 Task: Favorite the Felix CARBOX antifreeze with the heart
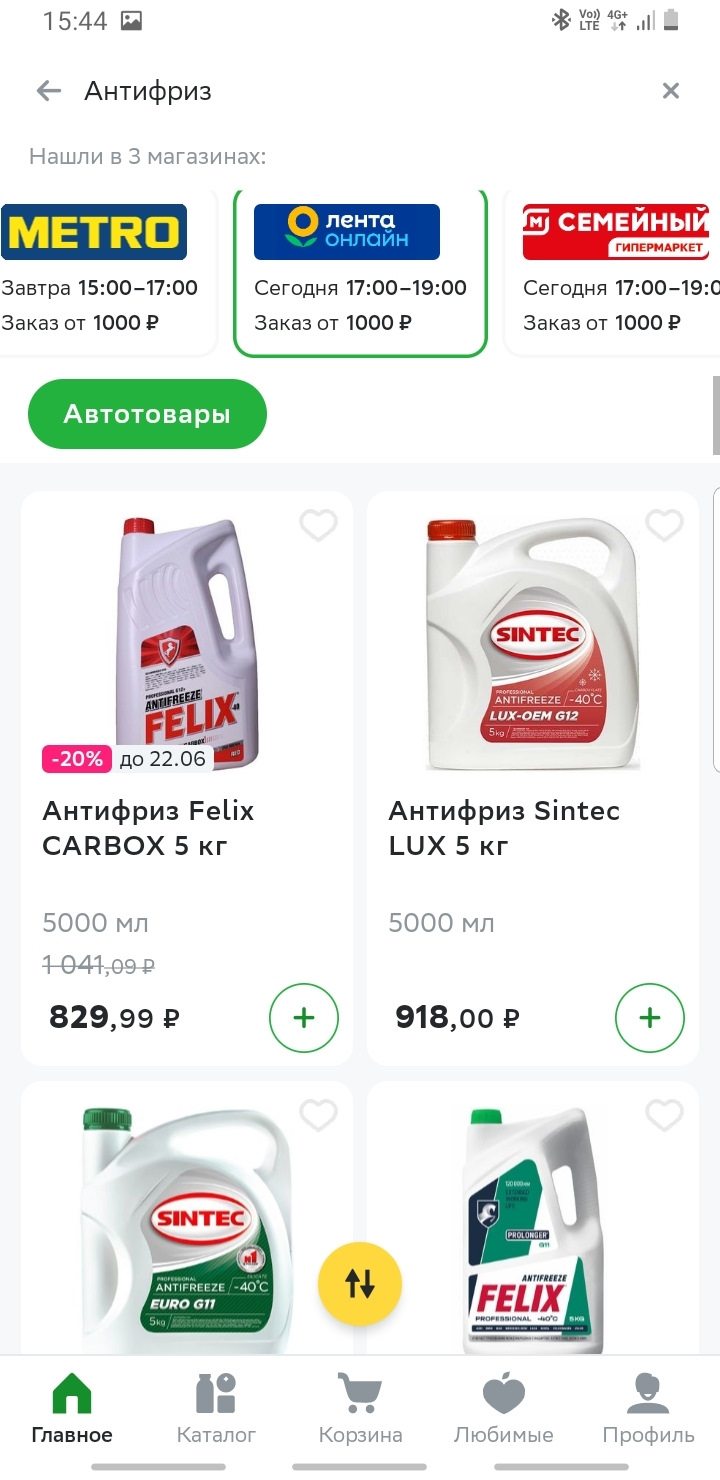pos(319,525)
